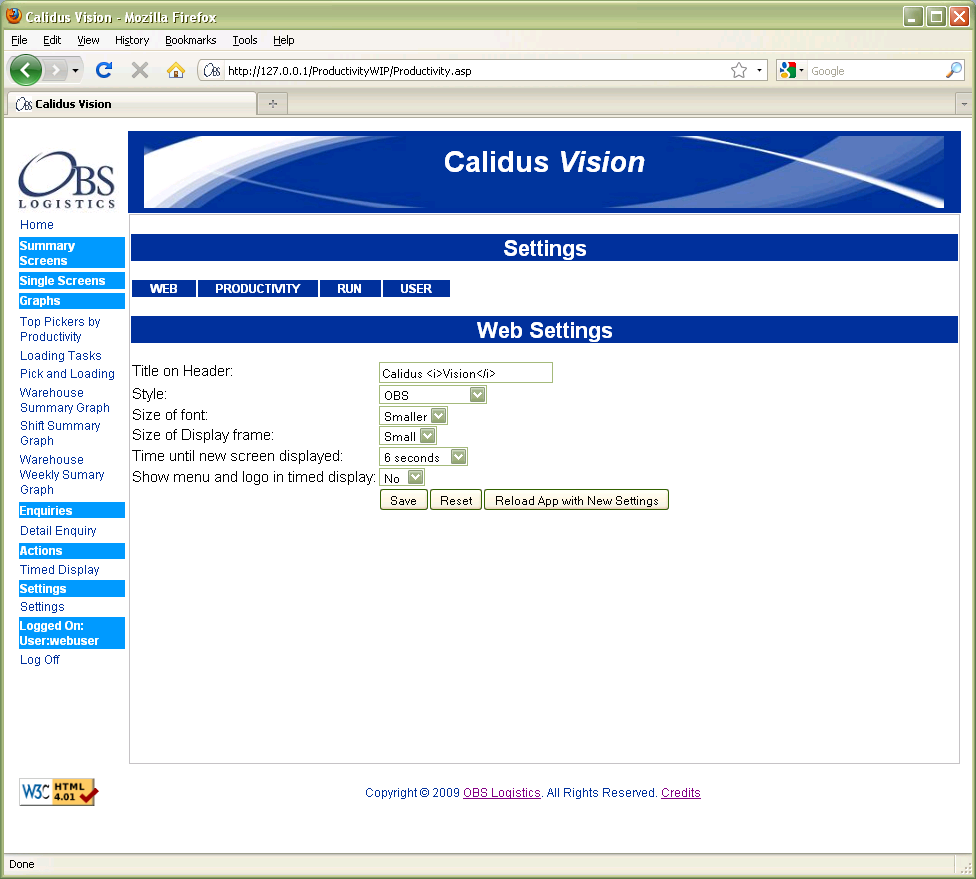Click the OBS site icon in address bar
Image resolution: width=976 pixels, height=879 pixels.
[212, 70]
